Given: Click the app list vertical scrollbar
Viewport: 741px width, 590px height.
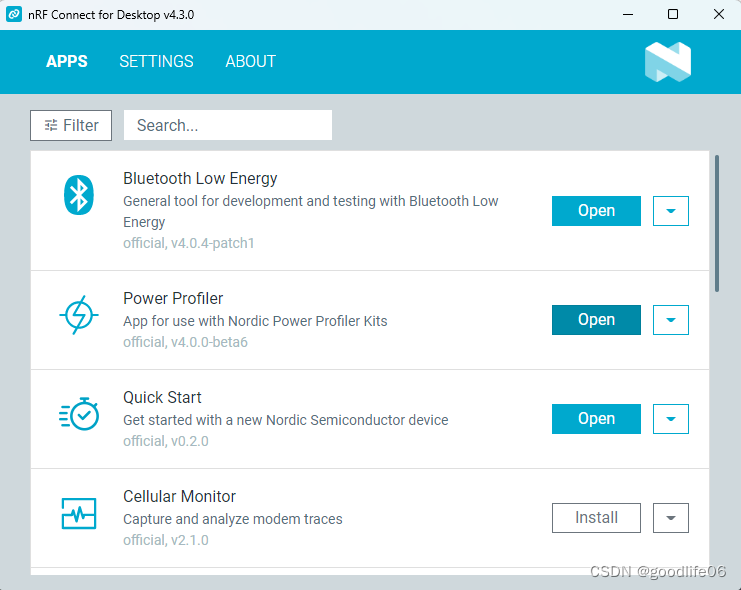Looking at the screenshot, I should [x=717, y=224].
